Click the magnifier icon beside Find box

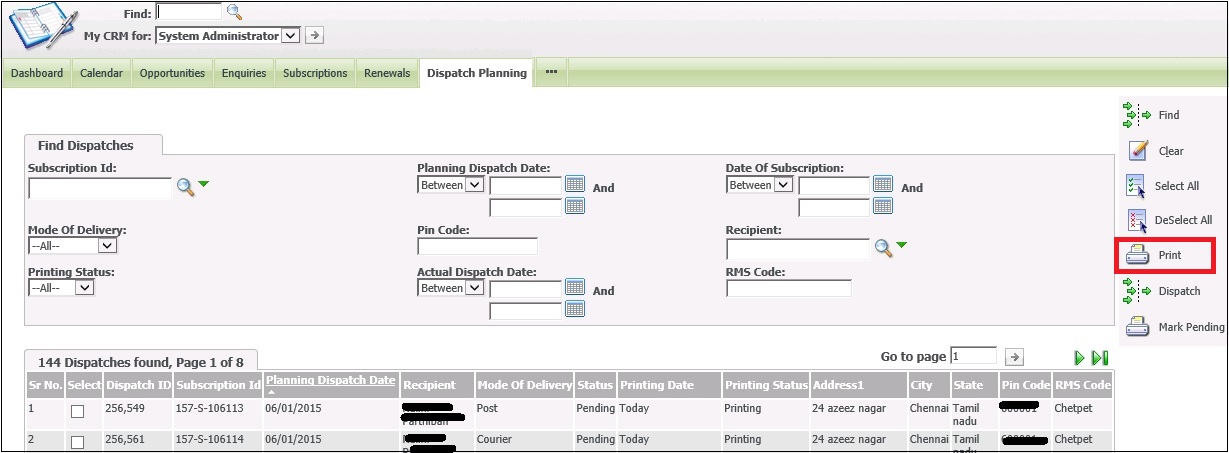coord(234,12)
